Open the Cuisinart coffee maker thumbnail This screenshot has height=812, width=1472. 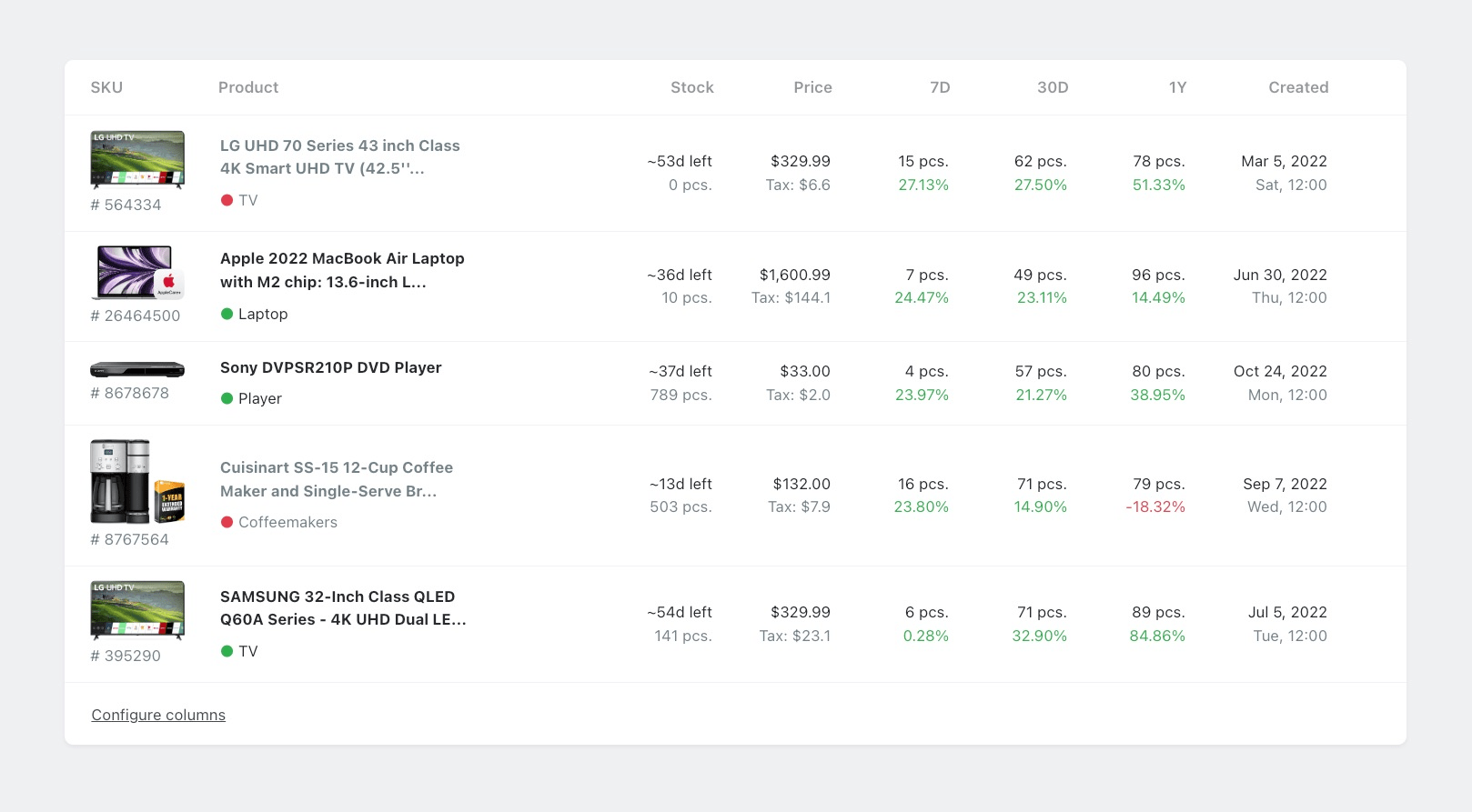[x=137, y=482]
